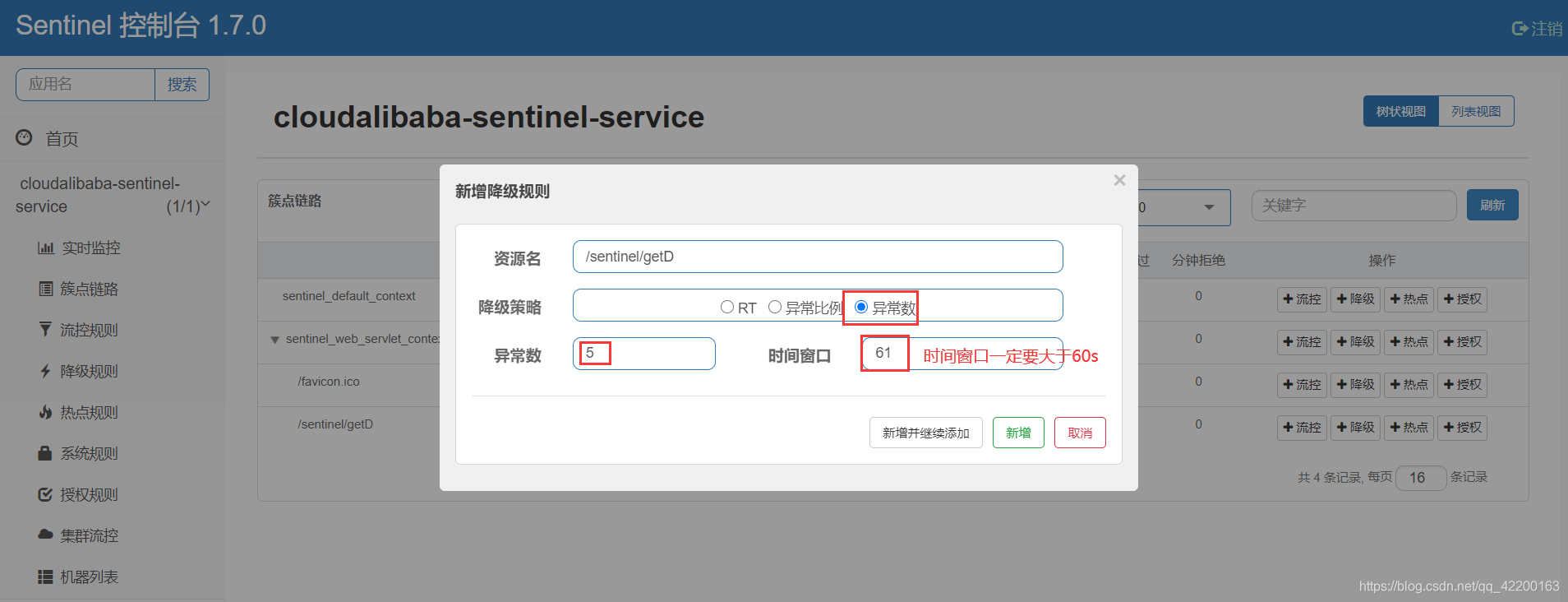This screenshot has width=1568, height=602.
Task: Open 机器列表 machine list
Action: coord(79,577)
